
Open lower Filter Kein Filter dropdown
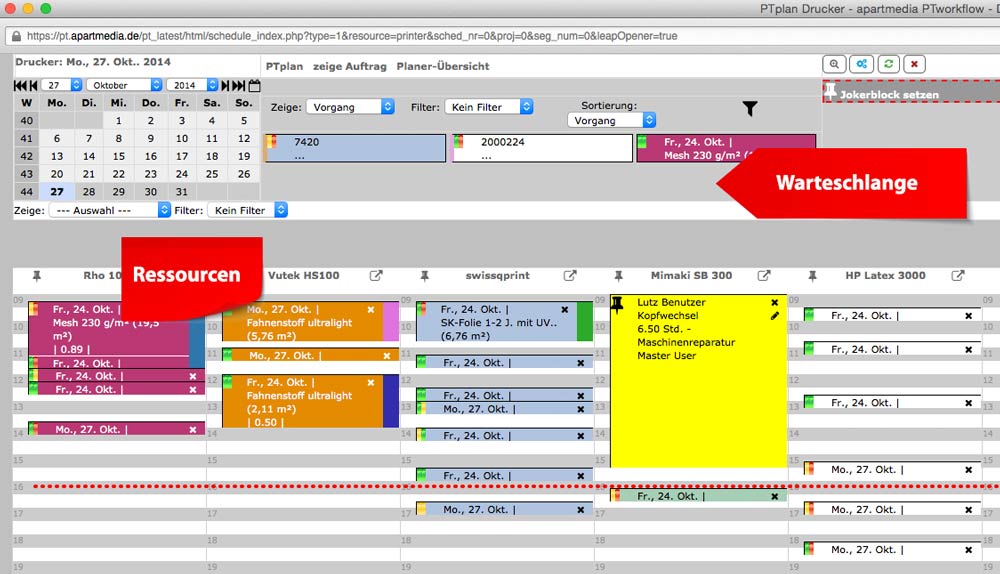[x=247, y=210]
